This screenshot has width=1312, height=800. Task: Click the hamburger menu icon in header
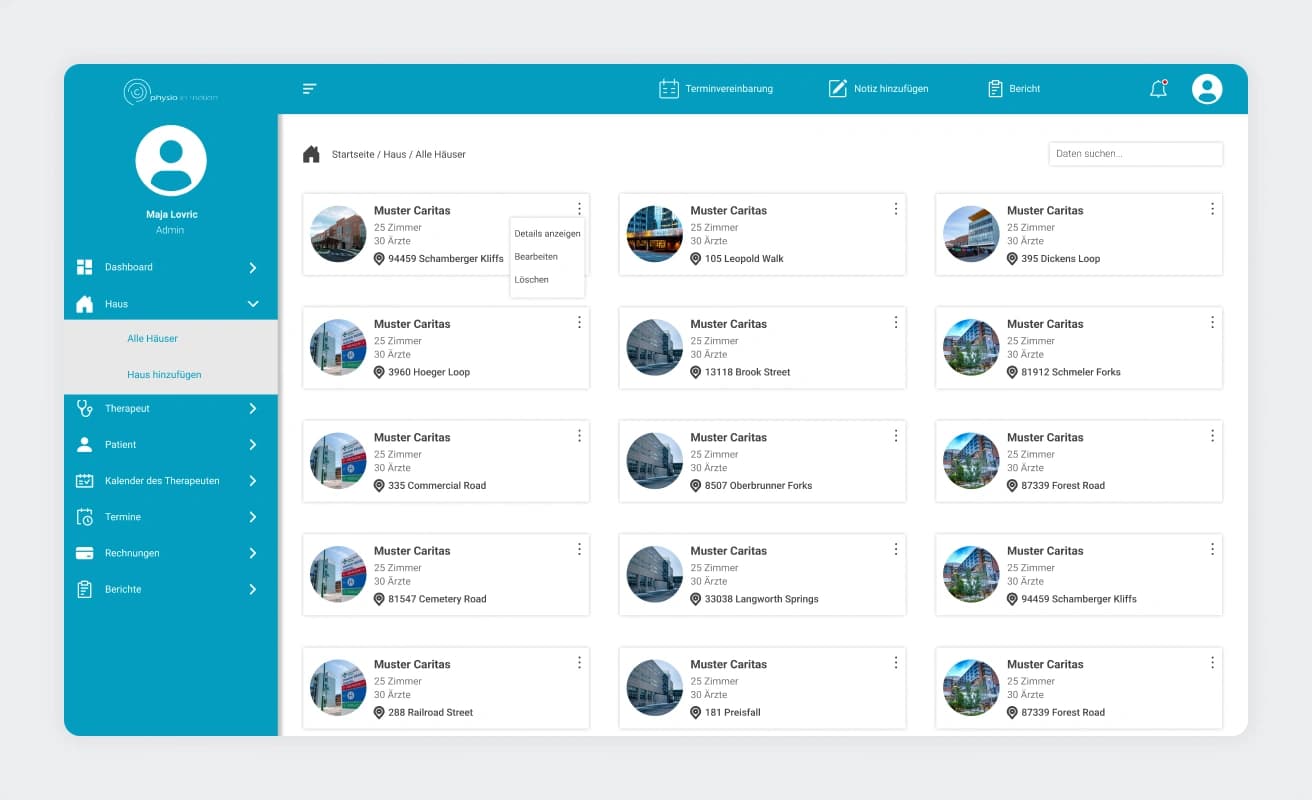pos(309,89)
